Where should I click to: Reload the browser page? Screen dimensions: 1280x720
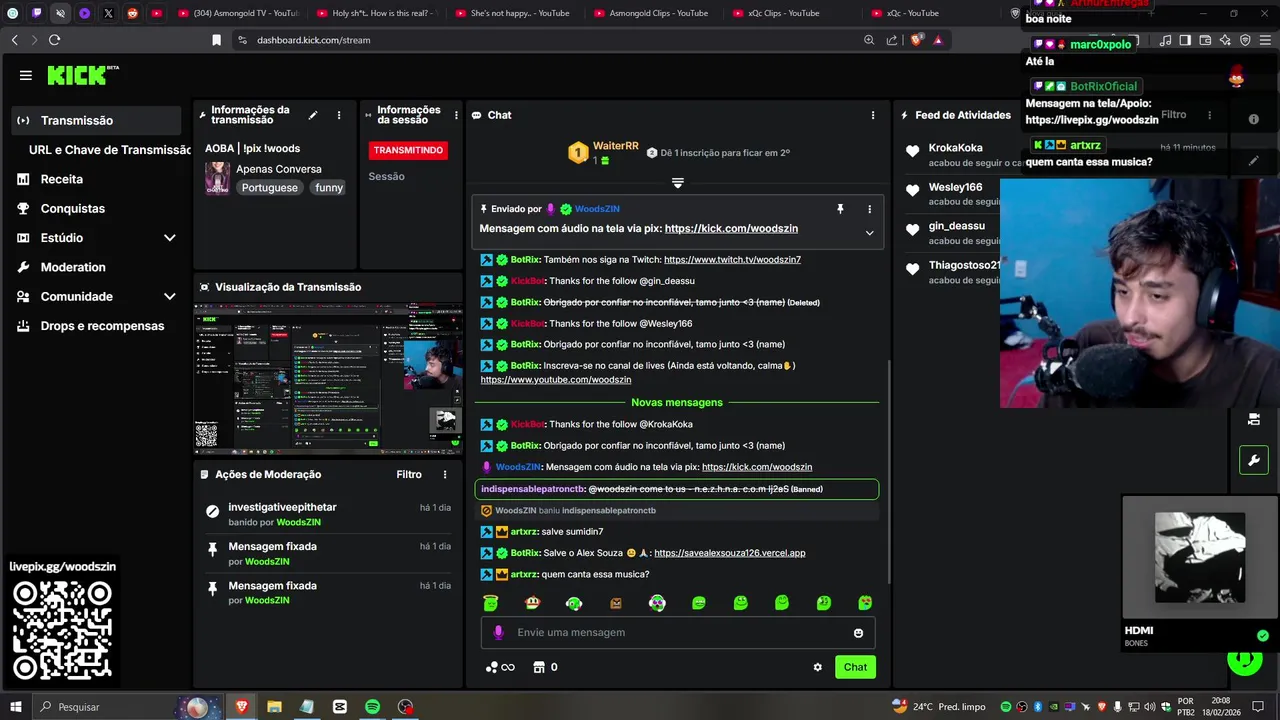tap(54, 40)
